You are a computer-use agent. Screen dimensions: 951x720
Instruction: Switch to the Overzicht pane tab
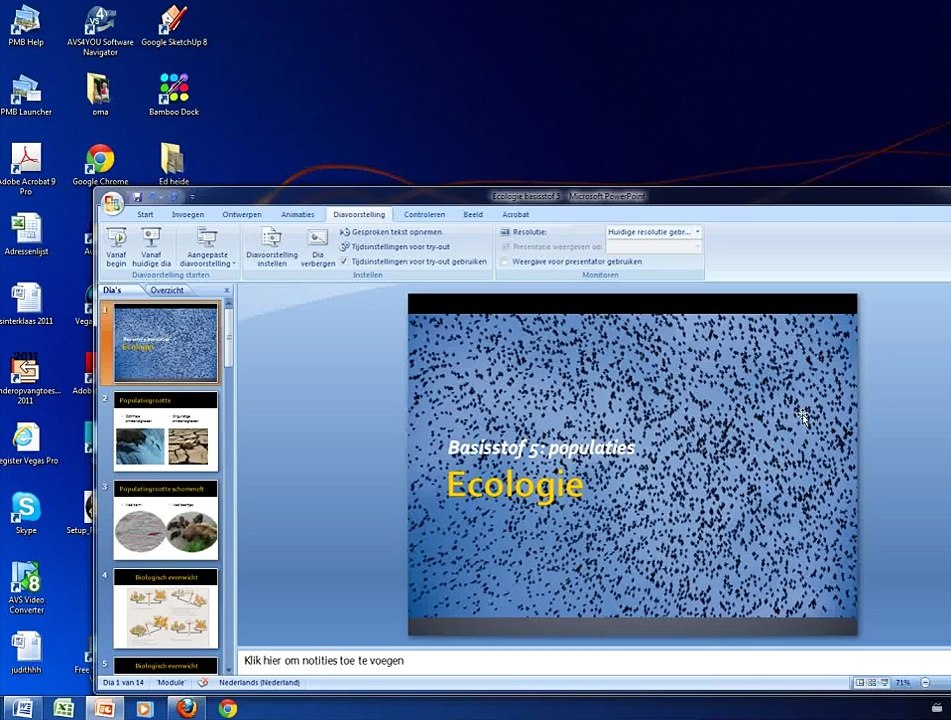(167, 290)
